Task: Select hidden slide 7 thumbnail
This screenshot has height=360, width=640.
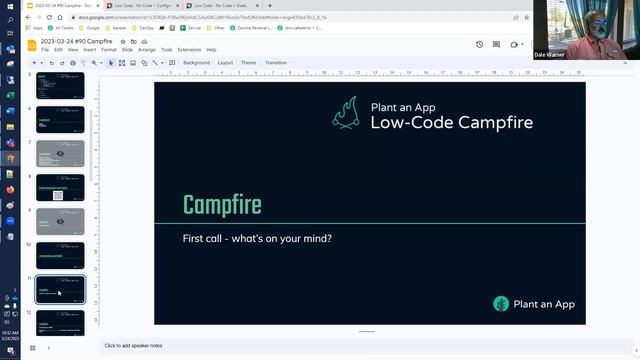Action: coord(60,153)
